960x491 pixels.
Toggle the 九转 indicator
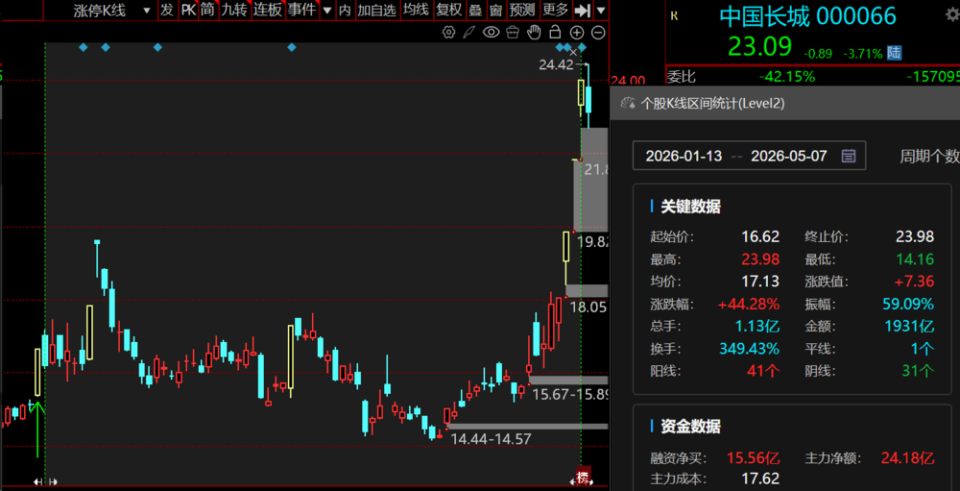pos(235,10)
